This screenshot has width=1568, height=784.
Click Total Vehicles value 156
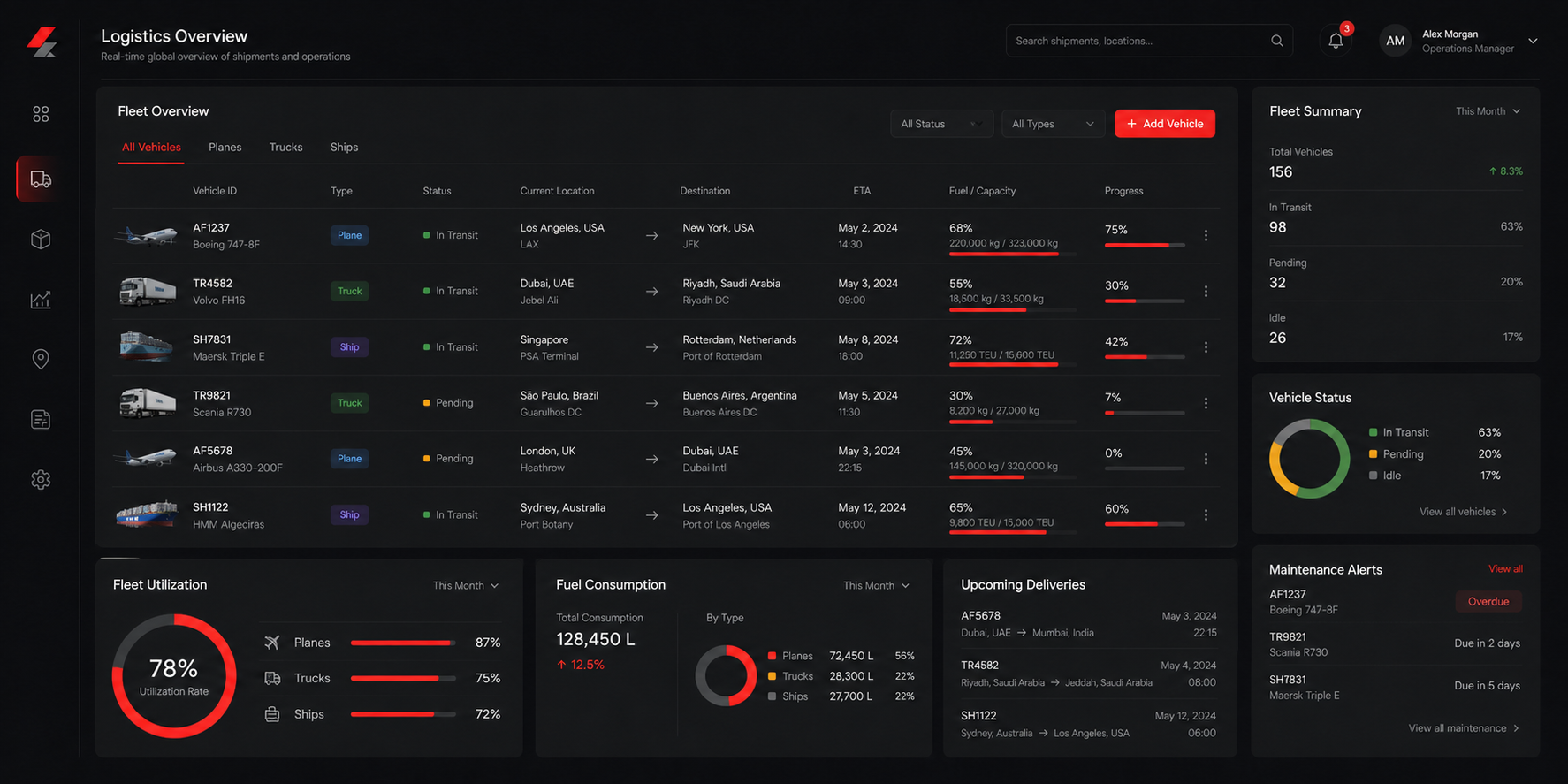[x=1281, y=172]
